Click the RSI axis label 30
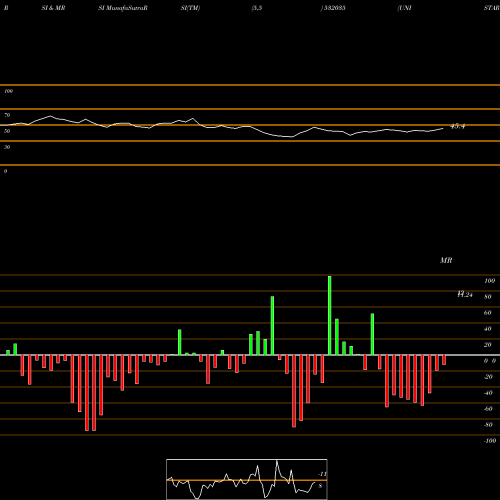500x500 pixels. (x=7, y=147)
